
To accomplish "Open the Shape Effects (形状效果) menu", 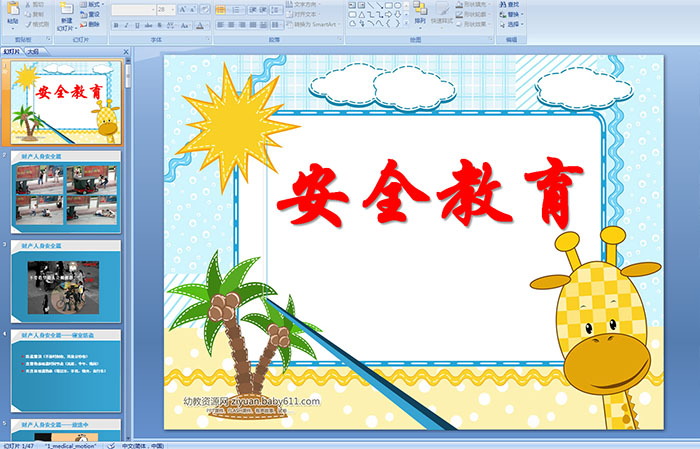I will tap(473, 24).
